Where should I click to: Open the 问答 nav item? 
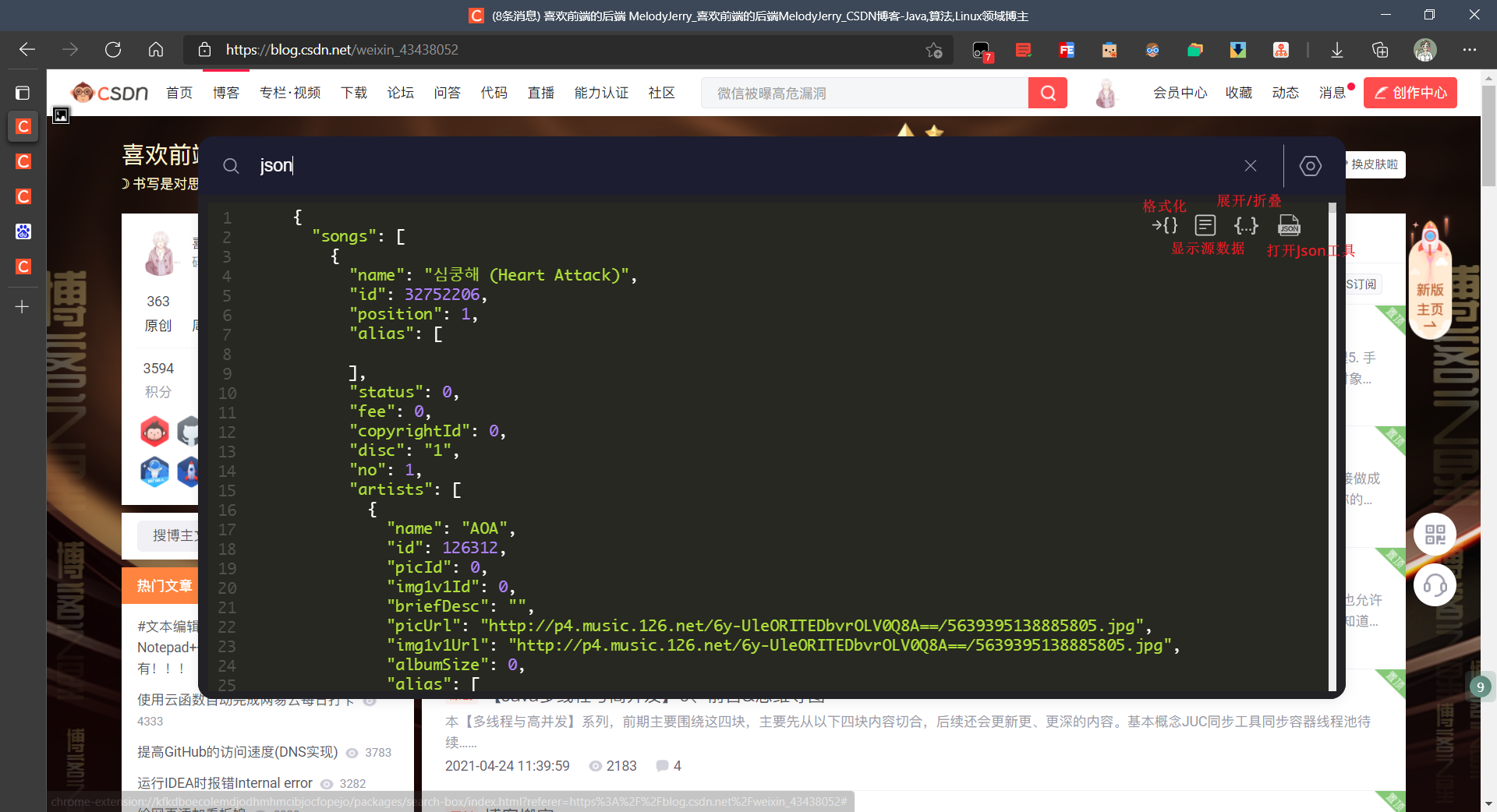448,93
